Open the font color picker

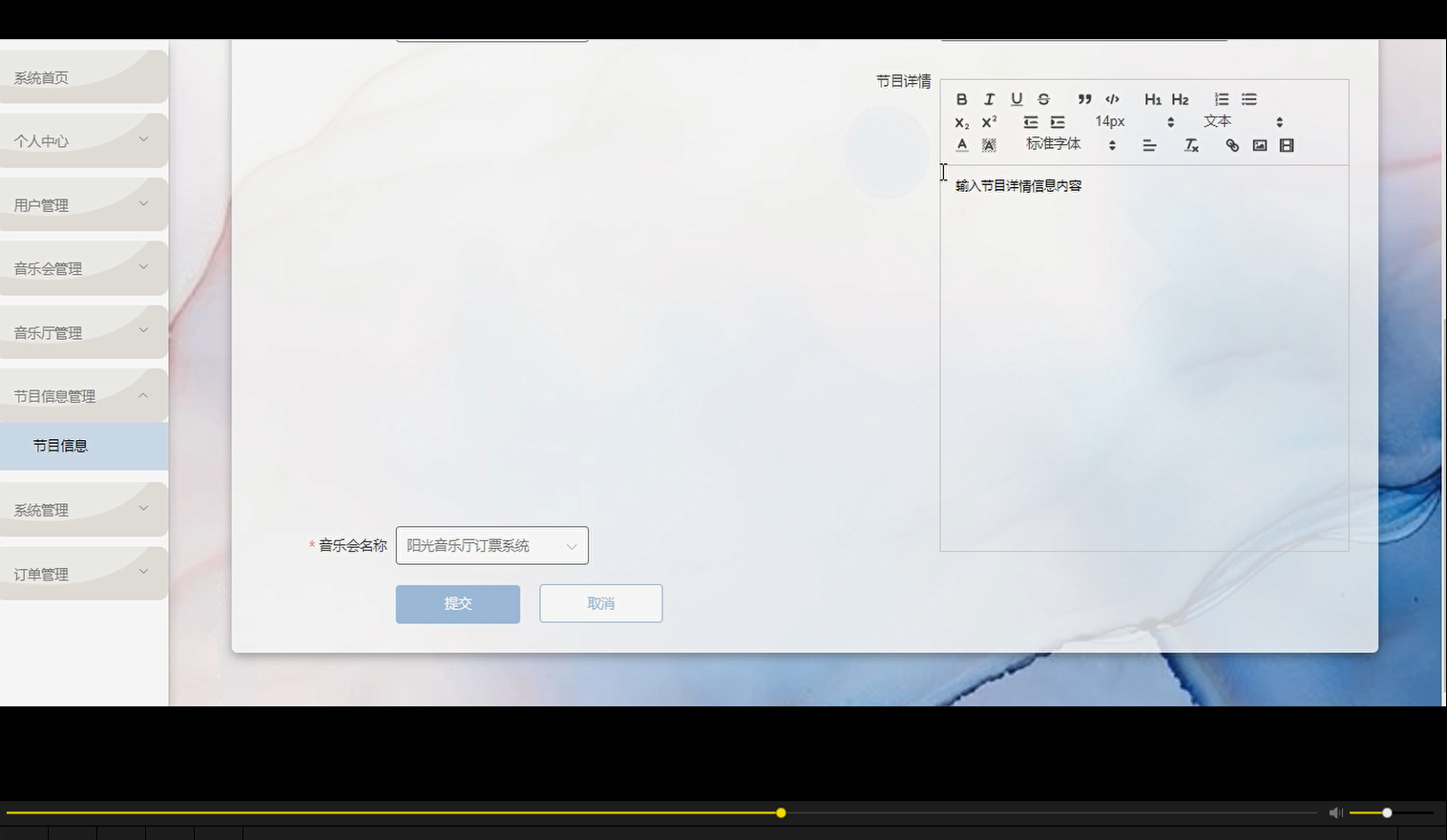point(961,145)
